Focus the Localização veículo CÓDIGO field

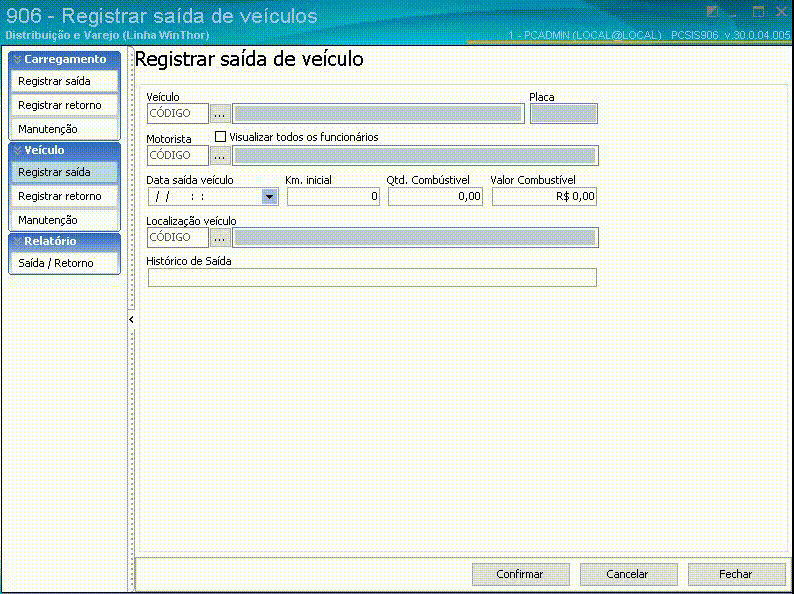pyautogui.click(x=178, y=237)
